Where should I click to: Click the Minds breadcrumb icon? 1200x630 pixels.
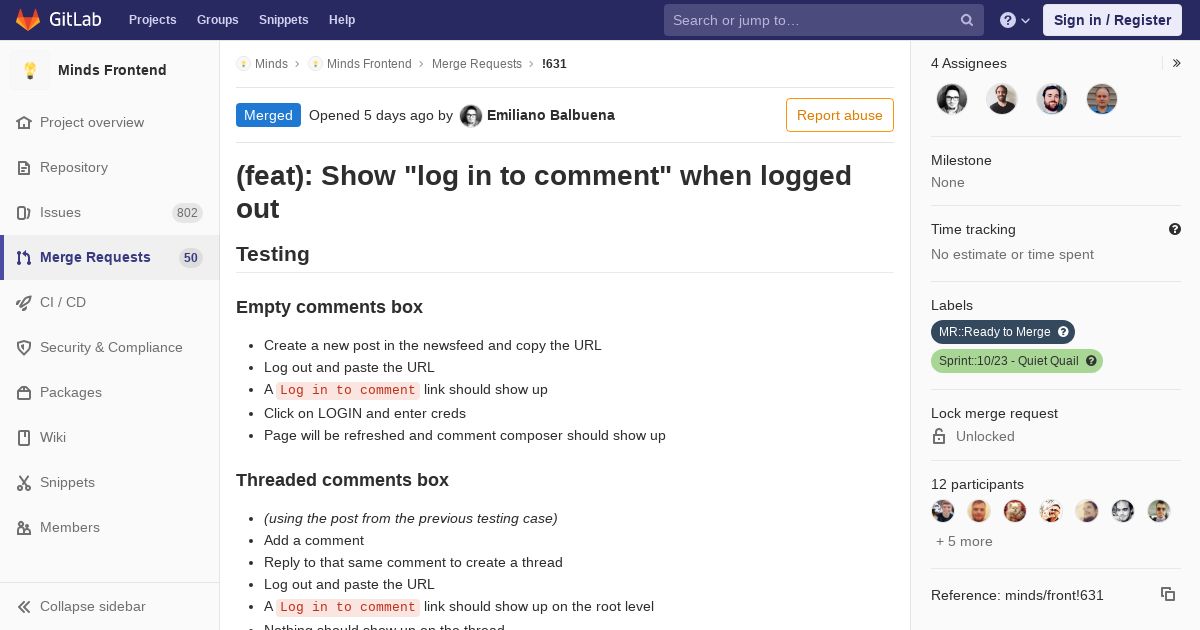pos(243,64)
